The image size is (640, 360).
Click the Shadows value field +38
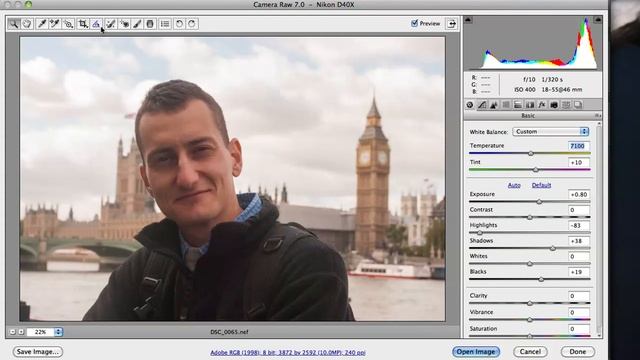coord(579,241)
